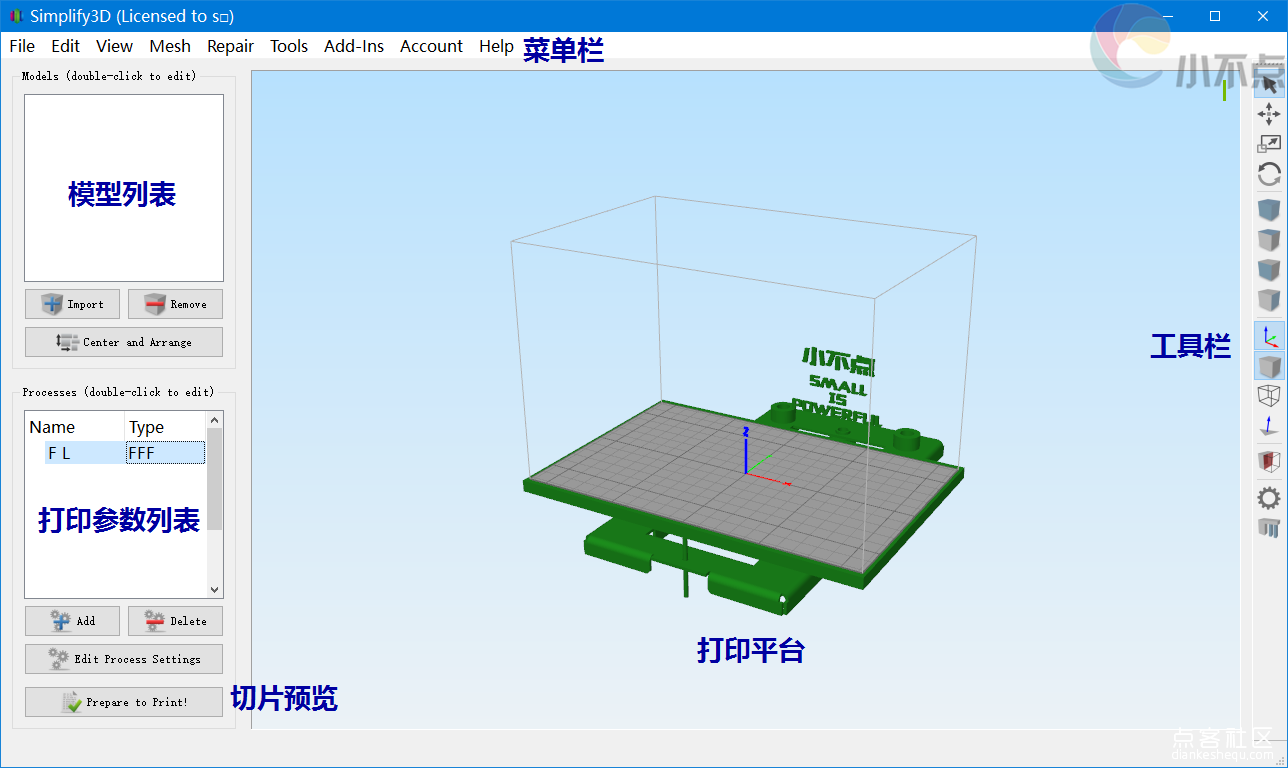The width and height of the screenshot is (1288, 768).
Task: Activate the Rotate models tool
Action: coord(1269,174)
